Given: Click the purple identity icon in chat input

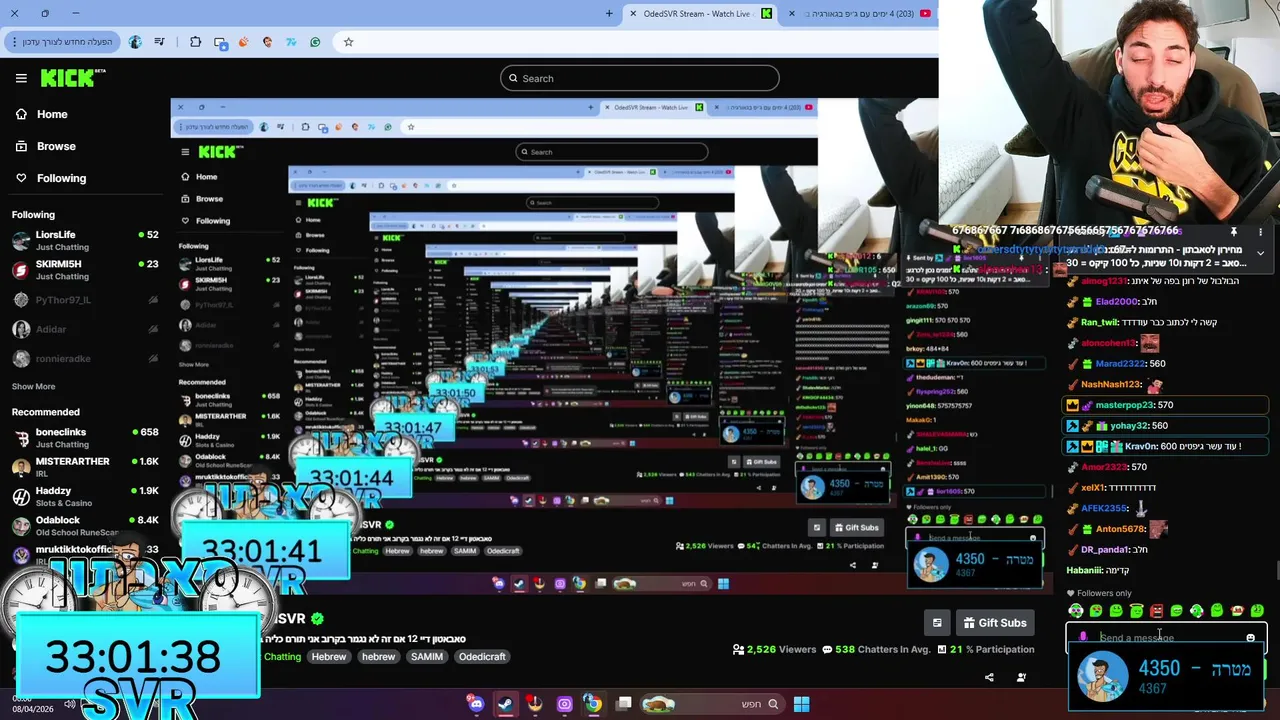Looking at the screenshot, I should click(x=1083, y=637).
